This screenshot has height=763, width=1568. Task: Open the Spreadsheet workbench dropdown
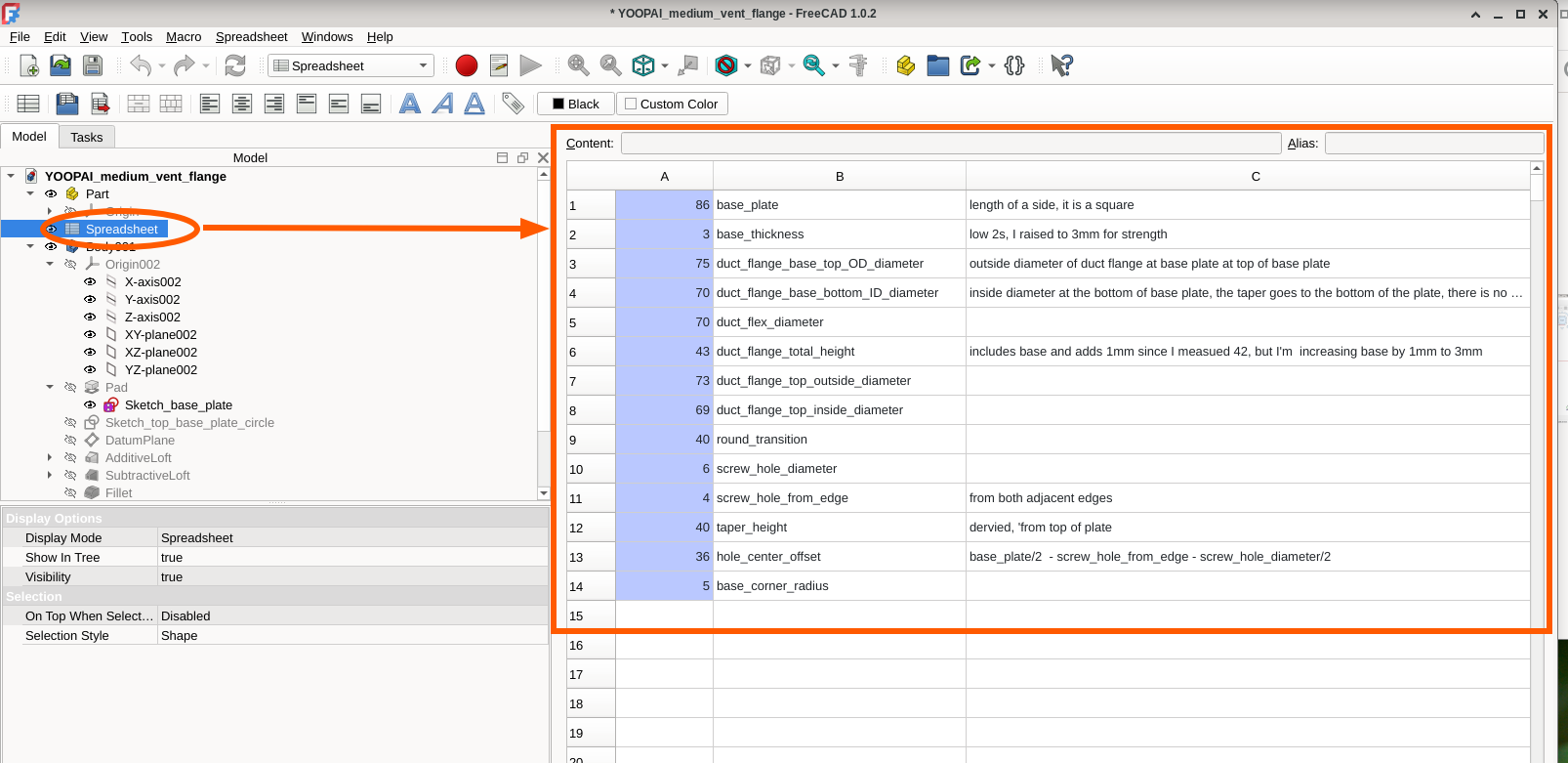point(351,65)
